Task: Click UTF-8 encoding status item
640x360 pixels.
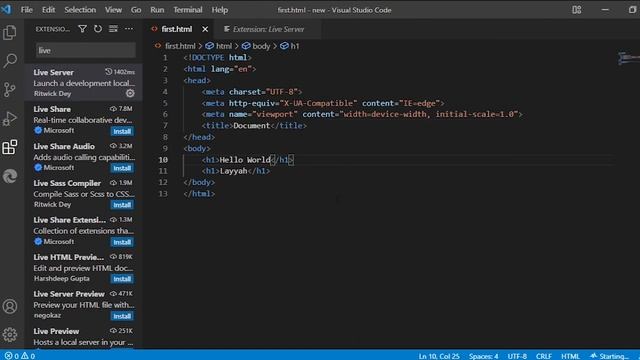Action: tap(517, 356)
